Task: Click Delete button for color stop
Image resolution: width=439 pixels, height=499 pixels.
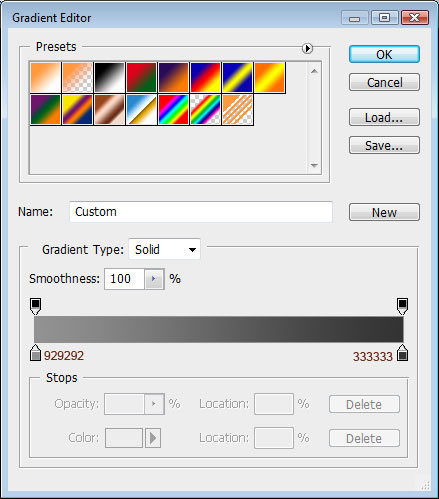Action: point(364,438)
